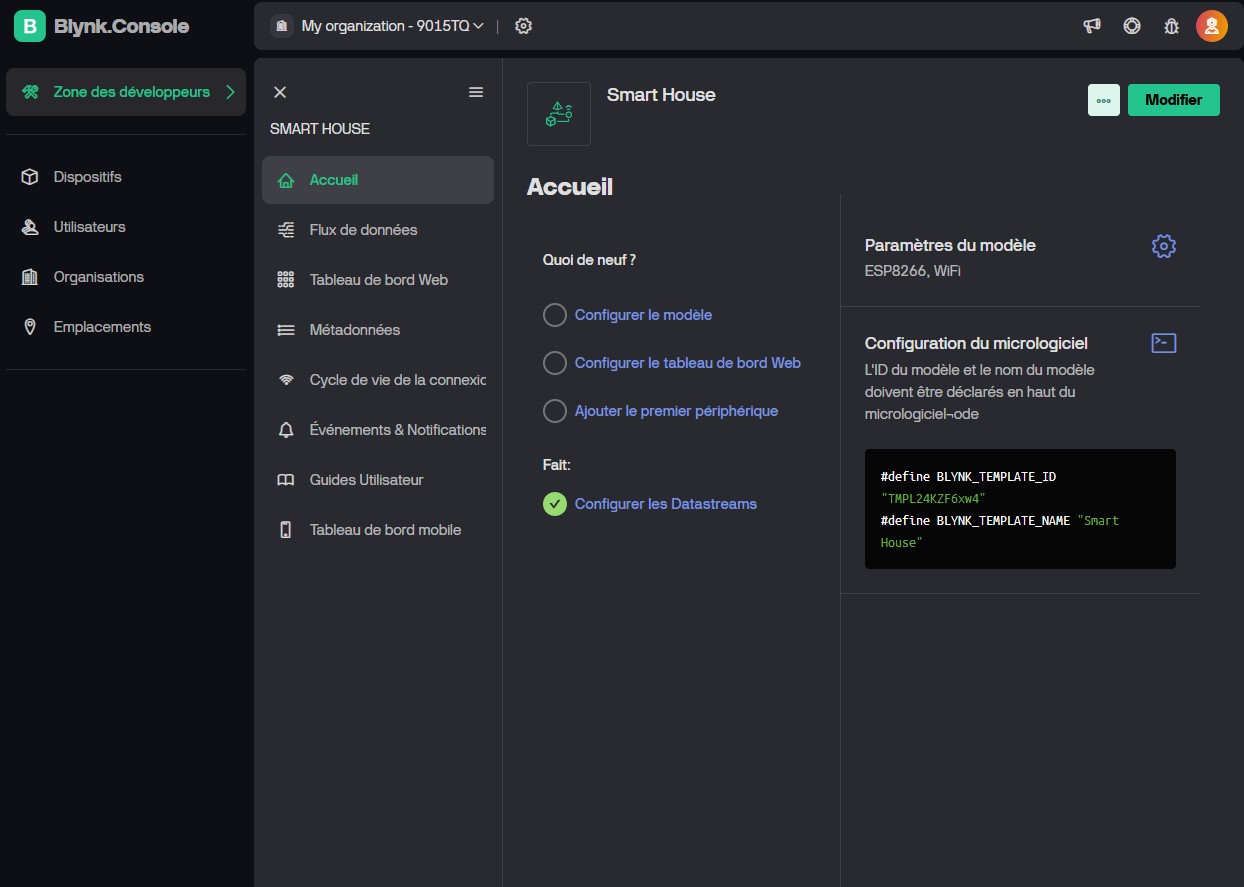Click the Métadonnées list icon

tap(286, 330)
